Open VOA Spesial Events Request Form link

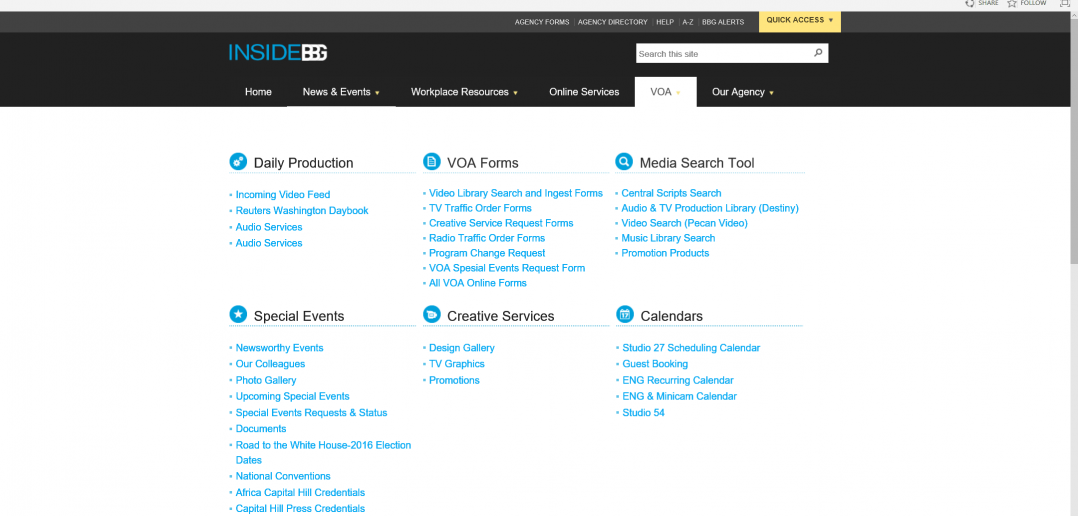click(x=507, y=268)
